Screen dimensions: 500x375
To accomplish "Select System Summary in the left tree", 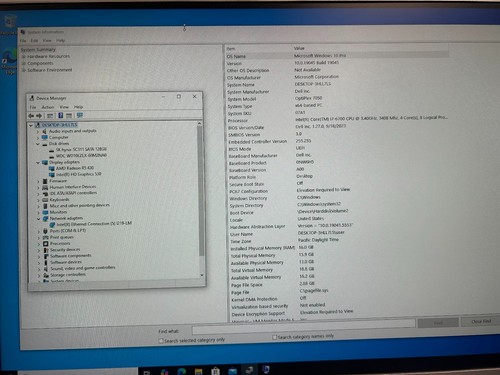I will coord(38,50).
